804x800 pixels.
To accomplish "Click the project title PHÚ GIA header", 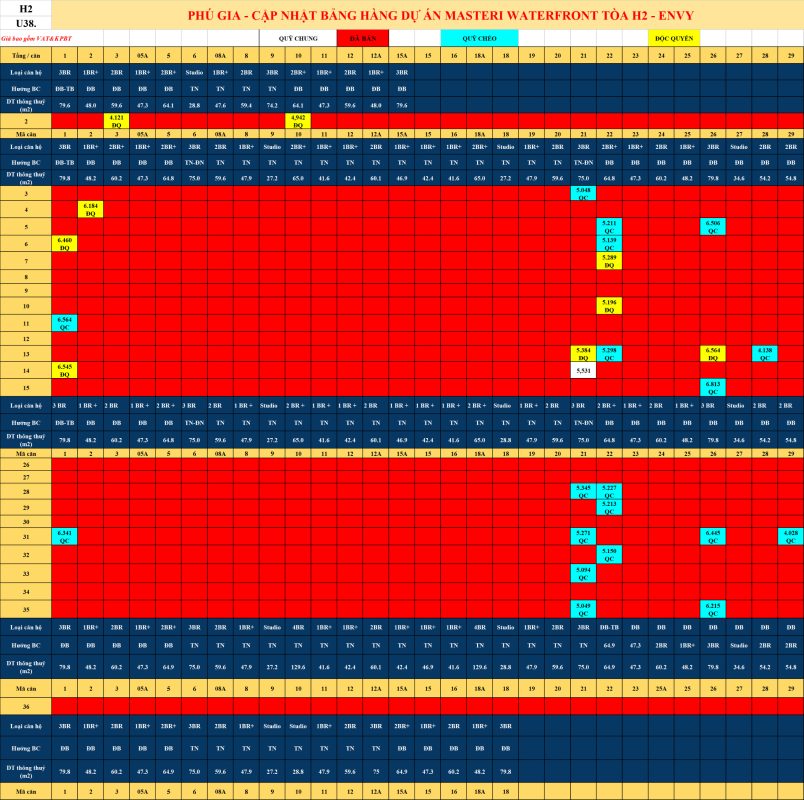I will tap(440, 14).
